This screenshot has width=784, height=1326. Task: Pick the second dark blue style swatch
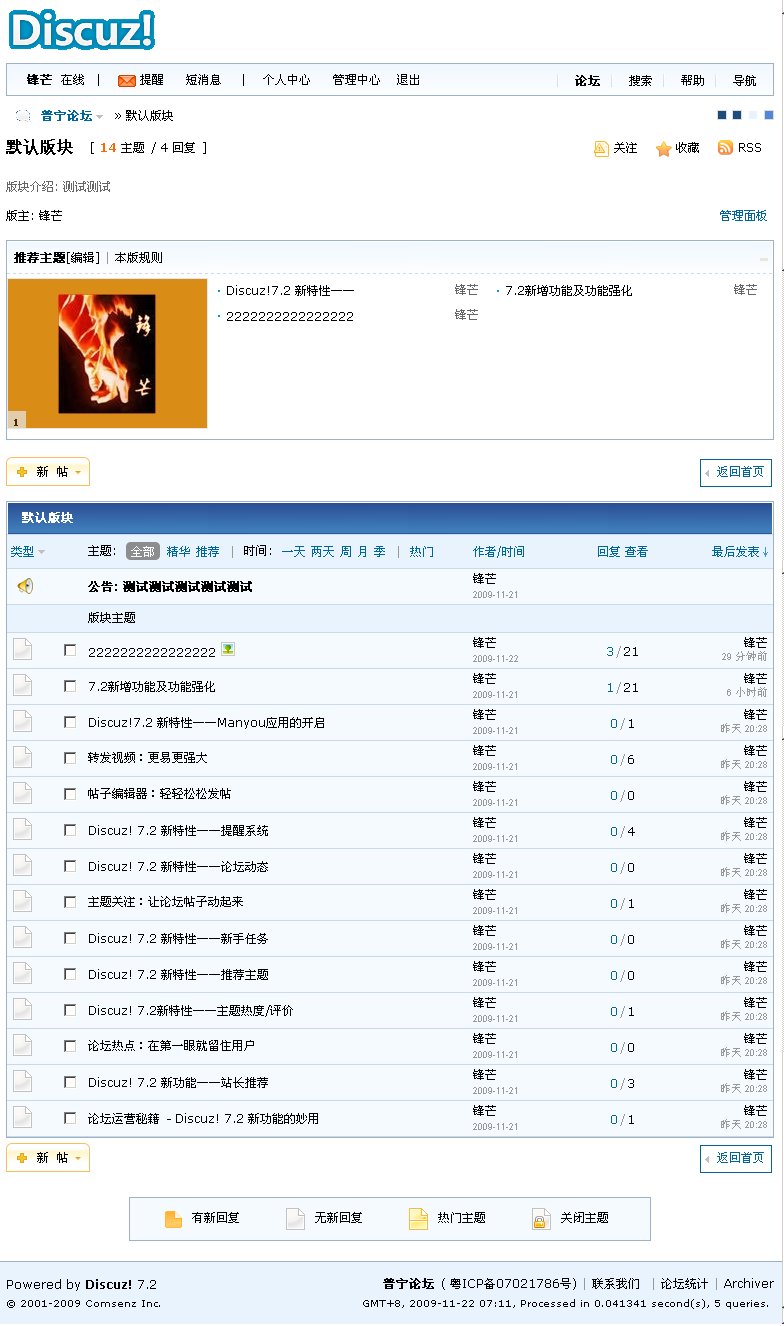click(737, 115)
